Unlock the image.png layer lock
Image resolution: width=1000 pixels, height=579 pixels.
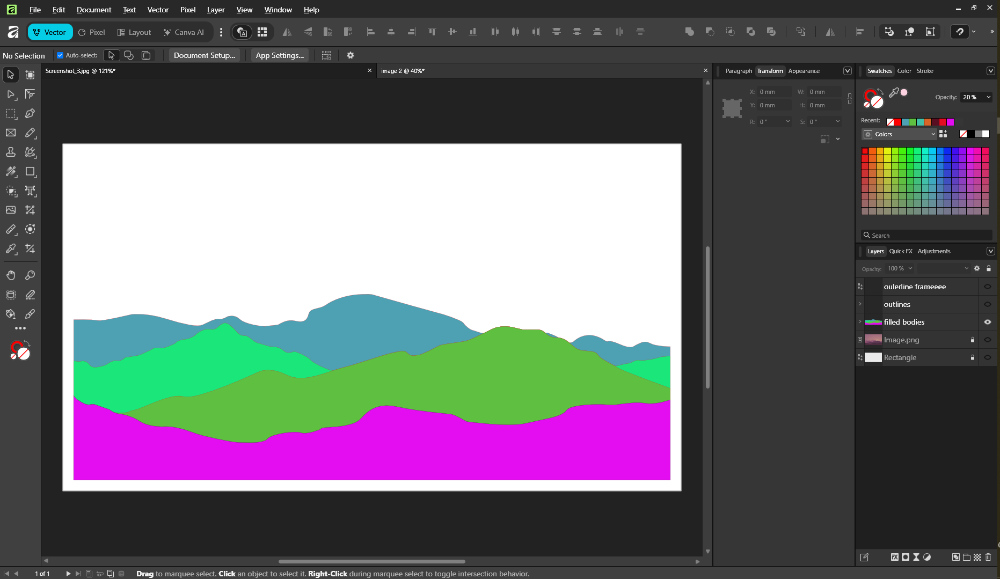point(973,340)
